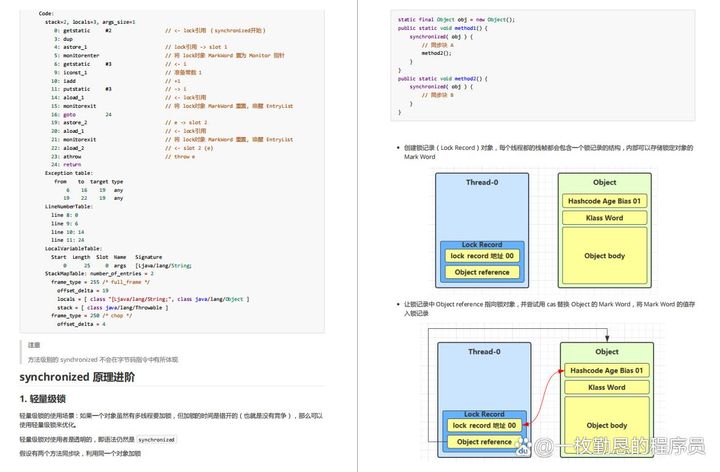The width and height of the screenshot is (720, 472).
Task: Click "Klass Word" box in red-arrow diagram
Action: coord(607,388)
